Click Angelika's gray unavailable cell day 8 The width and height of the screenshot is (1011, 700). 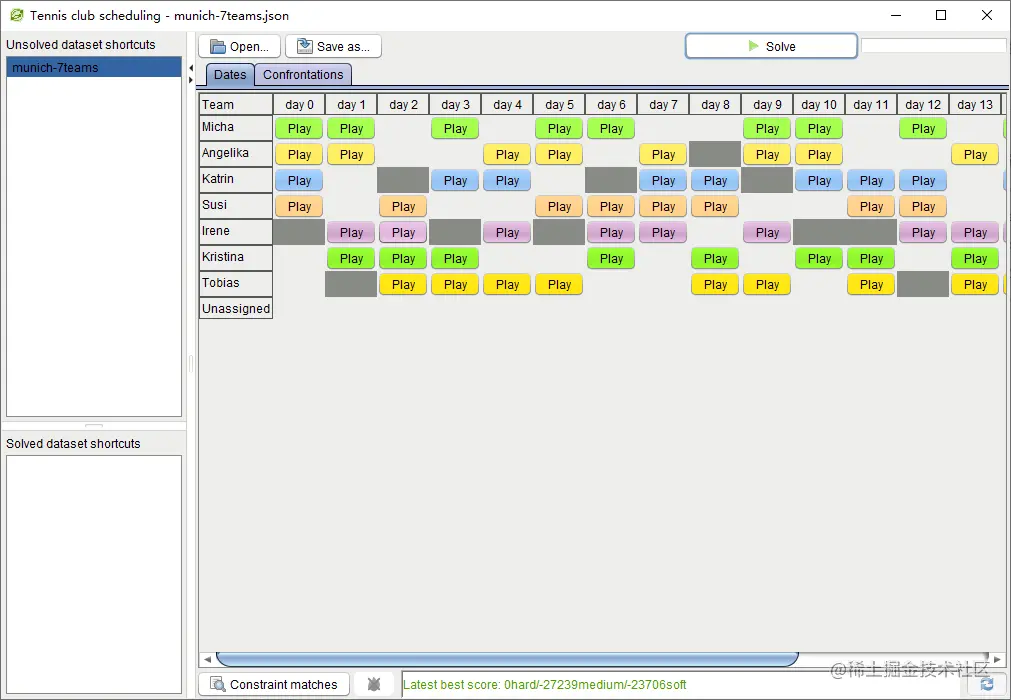coord(715,155)
